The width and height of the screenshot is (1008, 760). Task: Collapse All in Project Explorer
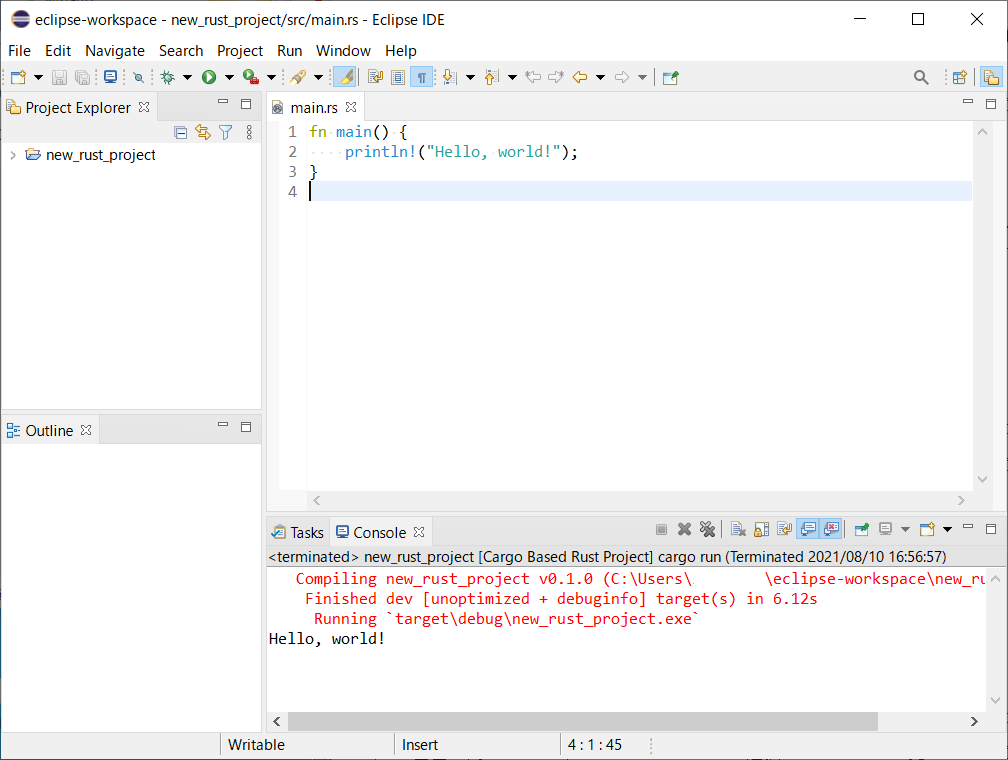click(x=181, y=132)
